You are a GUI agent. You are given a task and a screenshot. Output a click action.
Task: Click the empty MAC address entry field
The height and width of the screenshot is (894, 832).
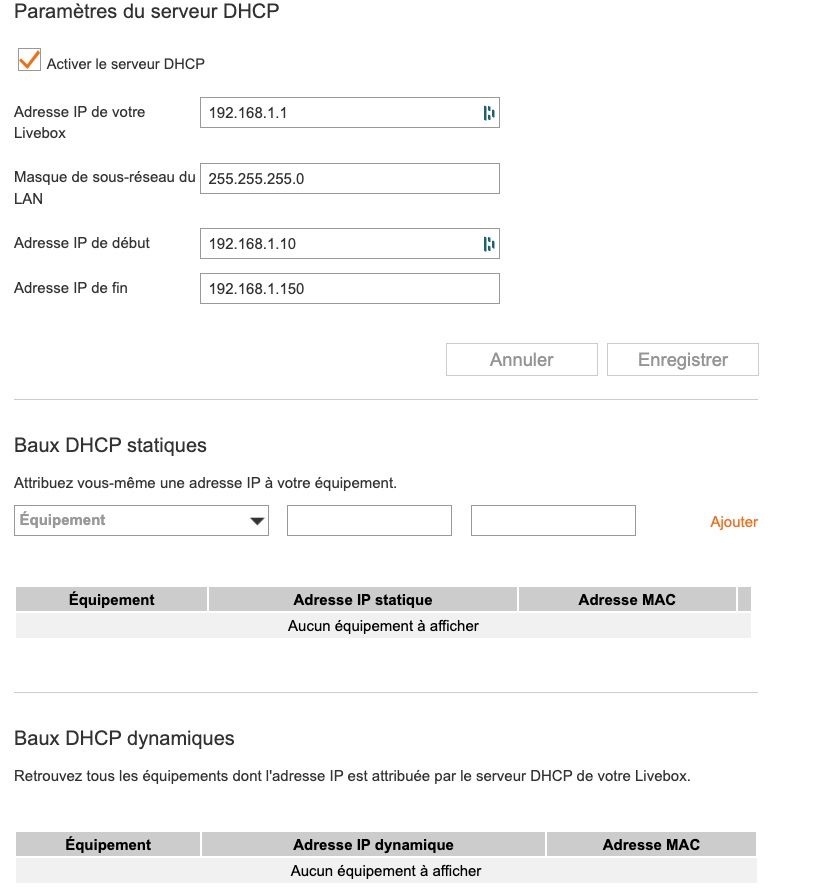tap(553, 520)
